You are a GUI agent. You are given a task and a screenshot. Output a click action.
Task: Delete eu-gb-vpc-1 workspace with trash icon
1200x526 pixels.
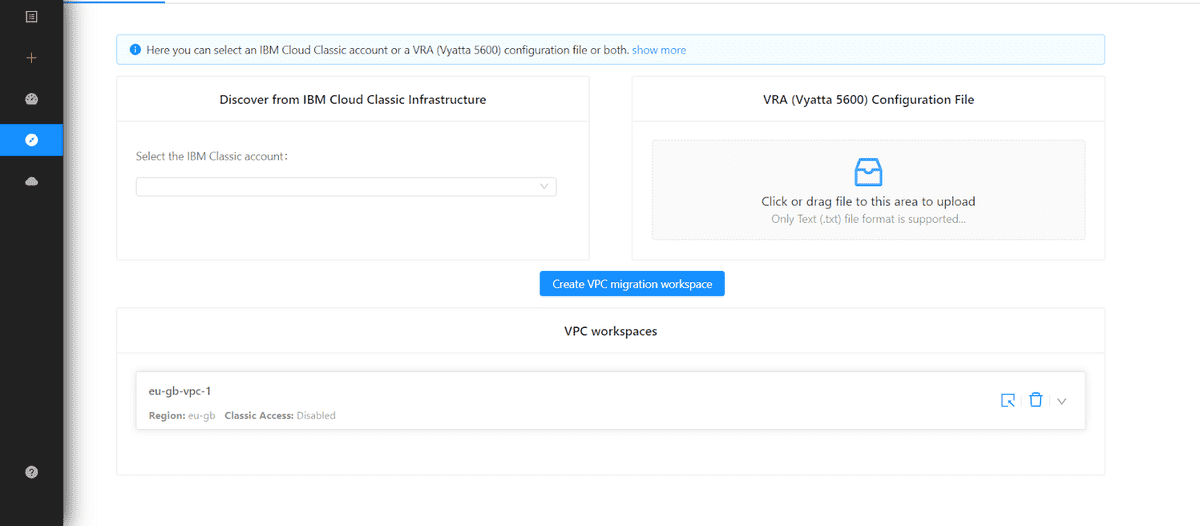tap(1036, 400)
